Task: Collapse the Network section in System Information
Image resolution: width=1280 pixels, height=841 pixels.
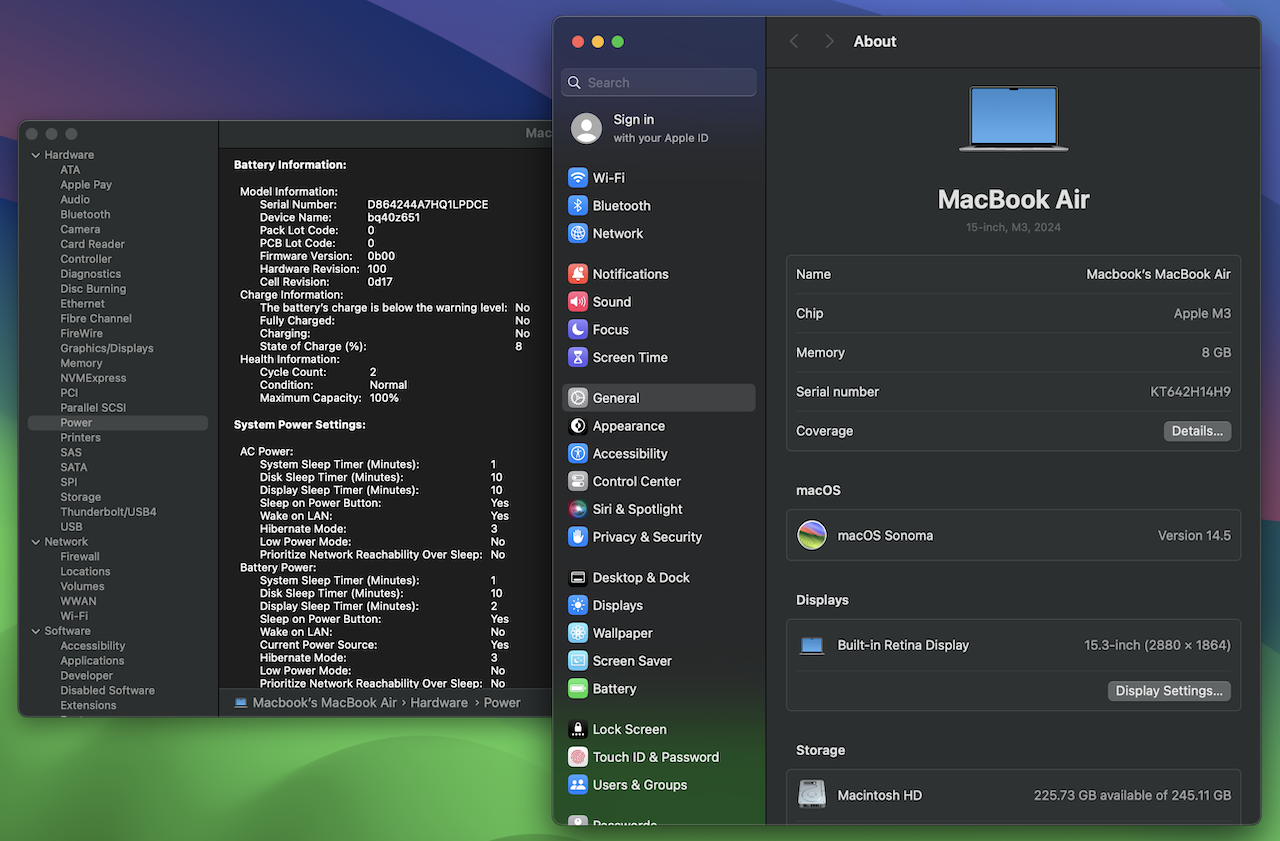Action: pyautogui.click(x=35, y=542)
